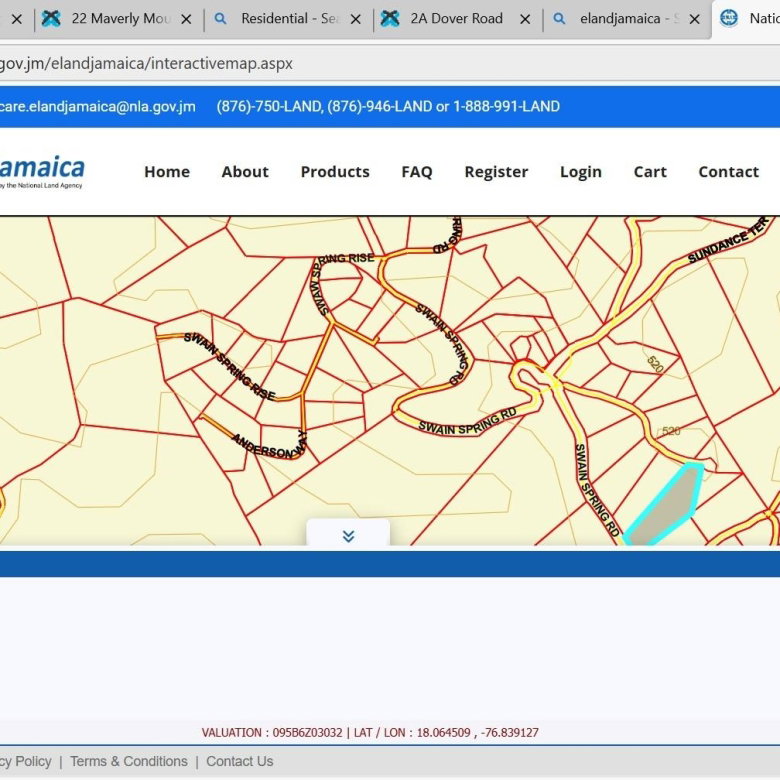The width and height of the screenshot is (780, 780).
Task: Close the 22 Maverly tab
Action: coord(186,19)
